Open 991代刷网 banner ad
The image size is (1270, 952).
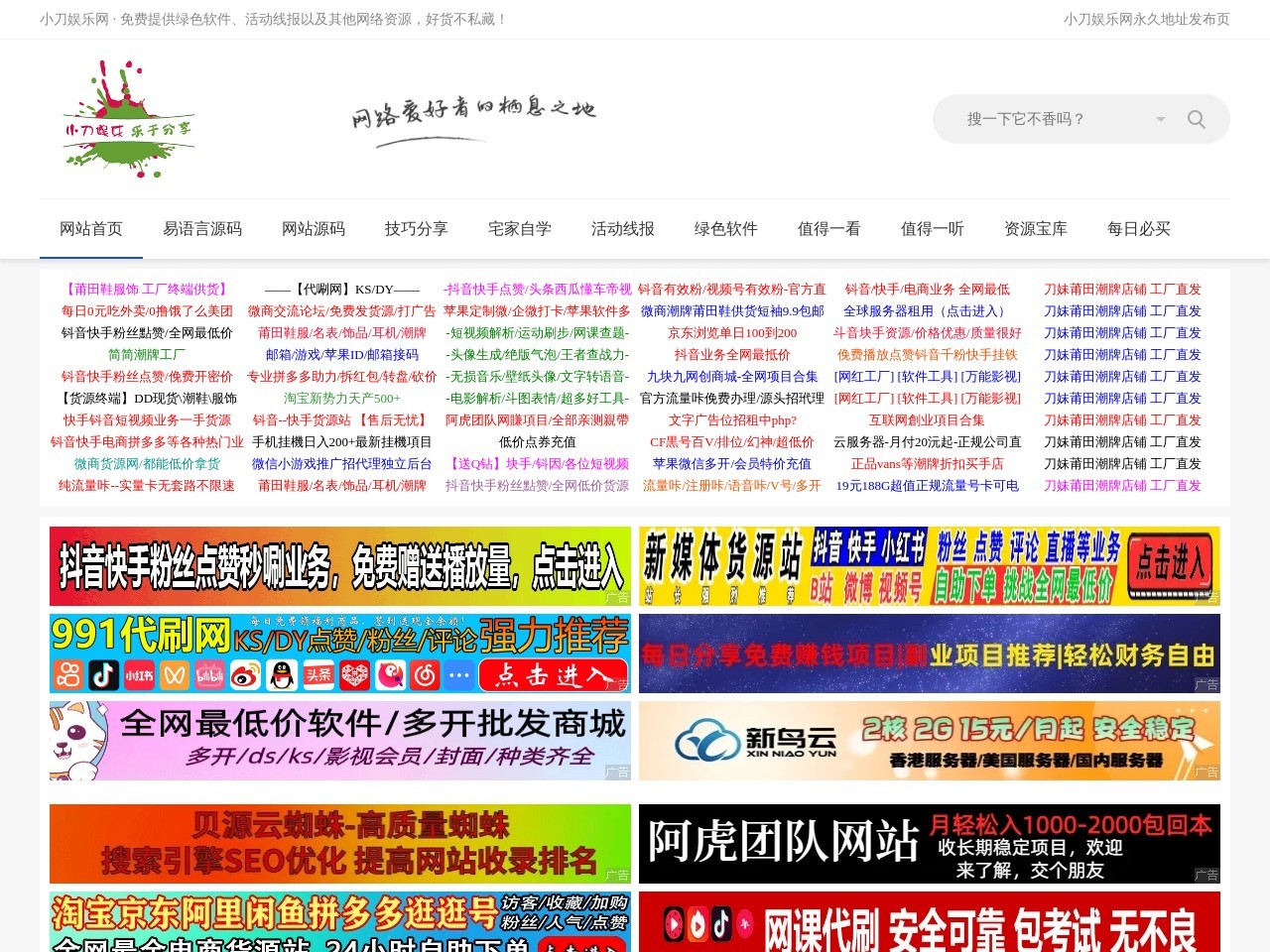pyautogui.click(x=340, y=654)
